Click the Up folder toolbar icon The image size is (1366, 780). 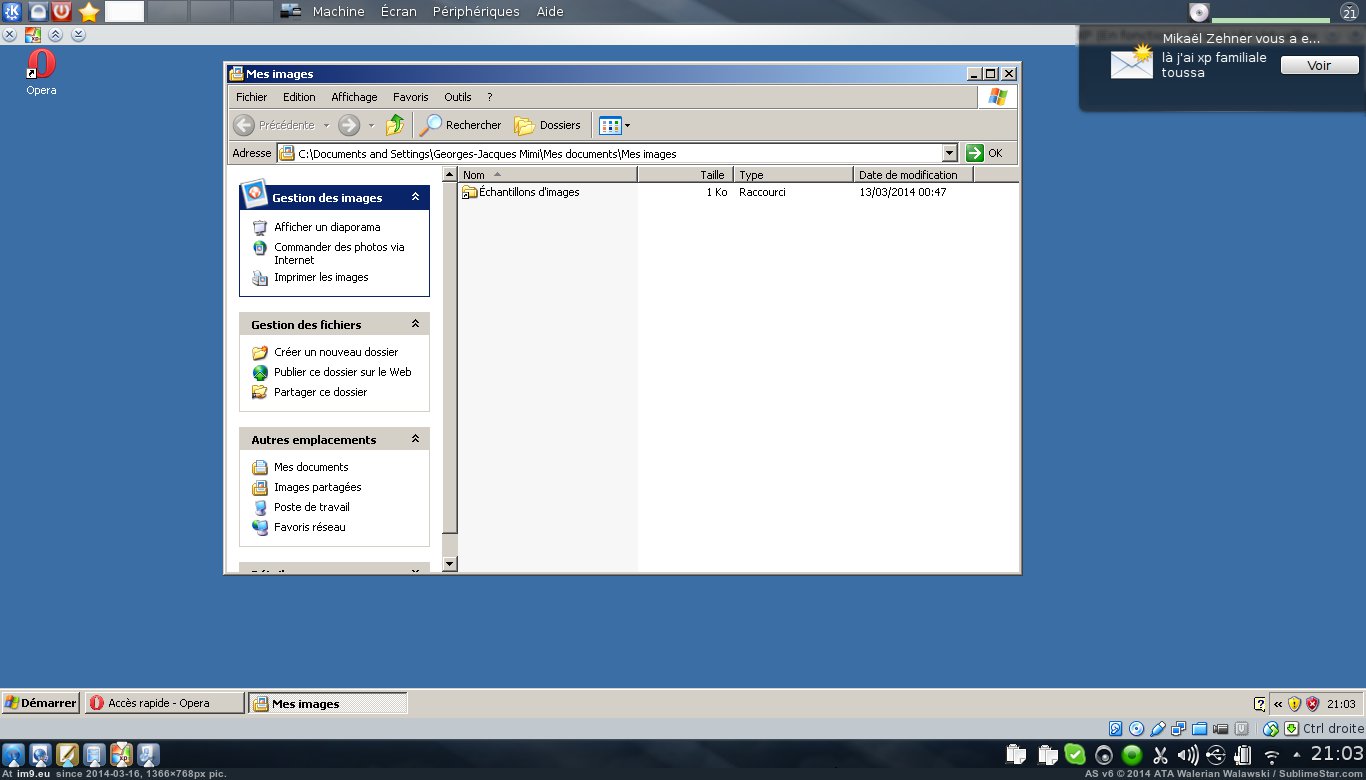point(395,125)
